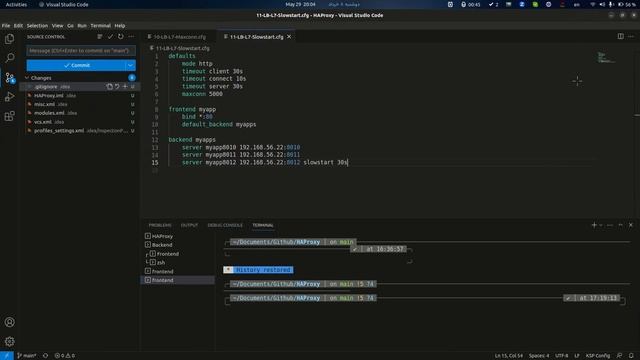Collapse the Changes section
Viewport: 640px width, 360px height.
click(x=27, y=78)
